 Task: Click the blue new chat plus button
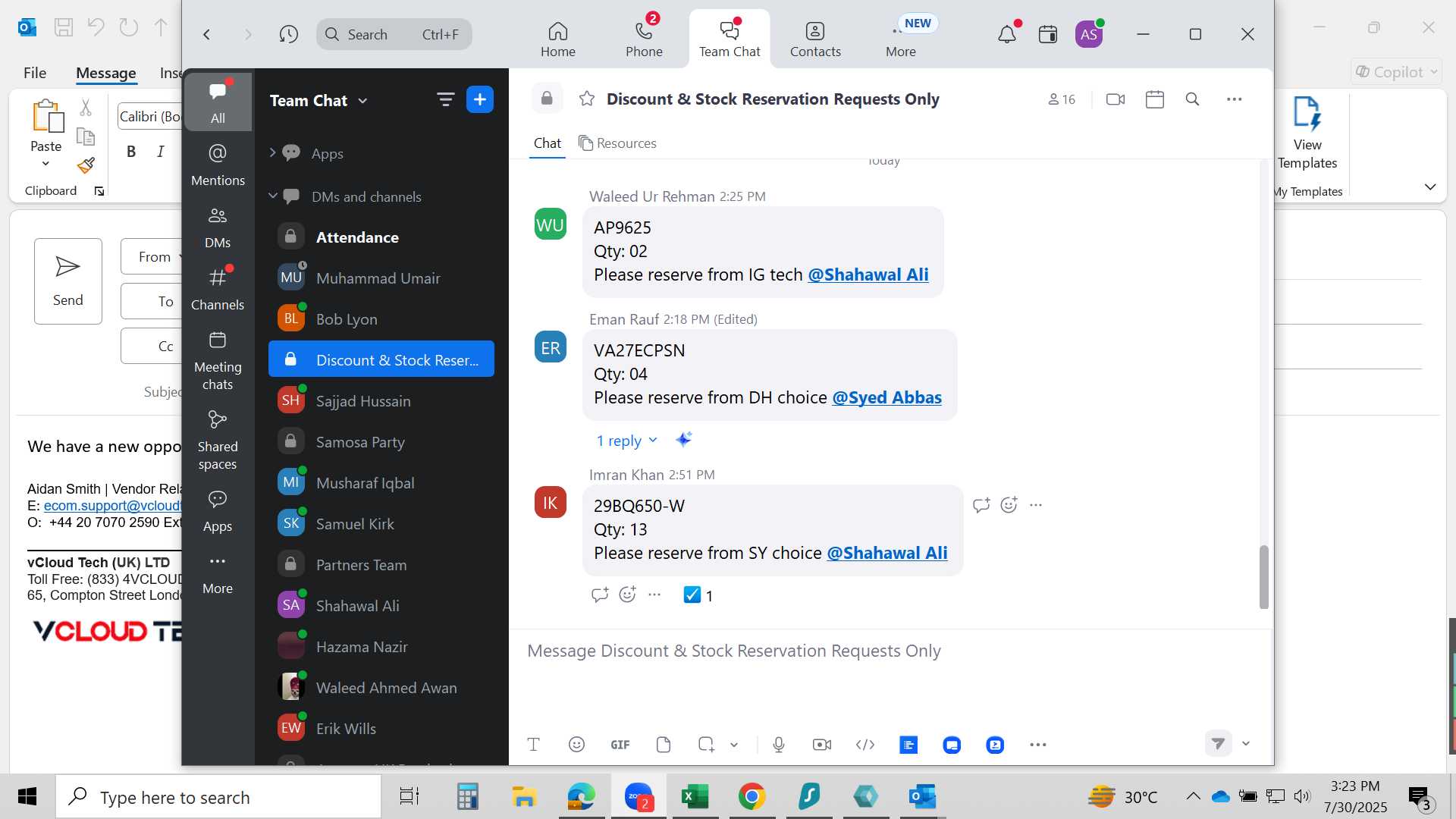tap(480, 99)
